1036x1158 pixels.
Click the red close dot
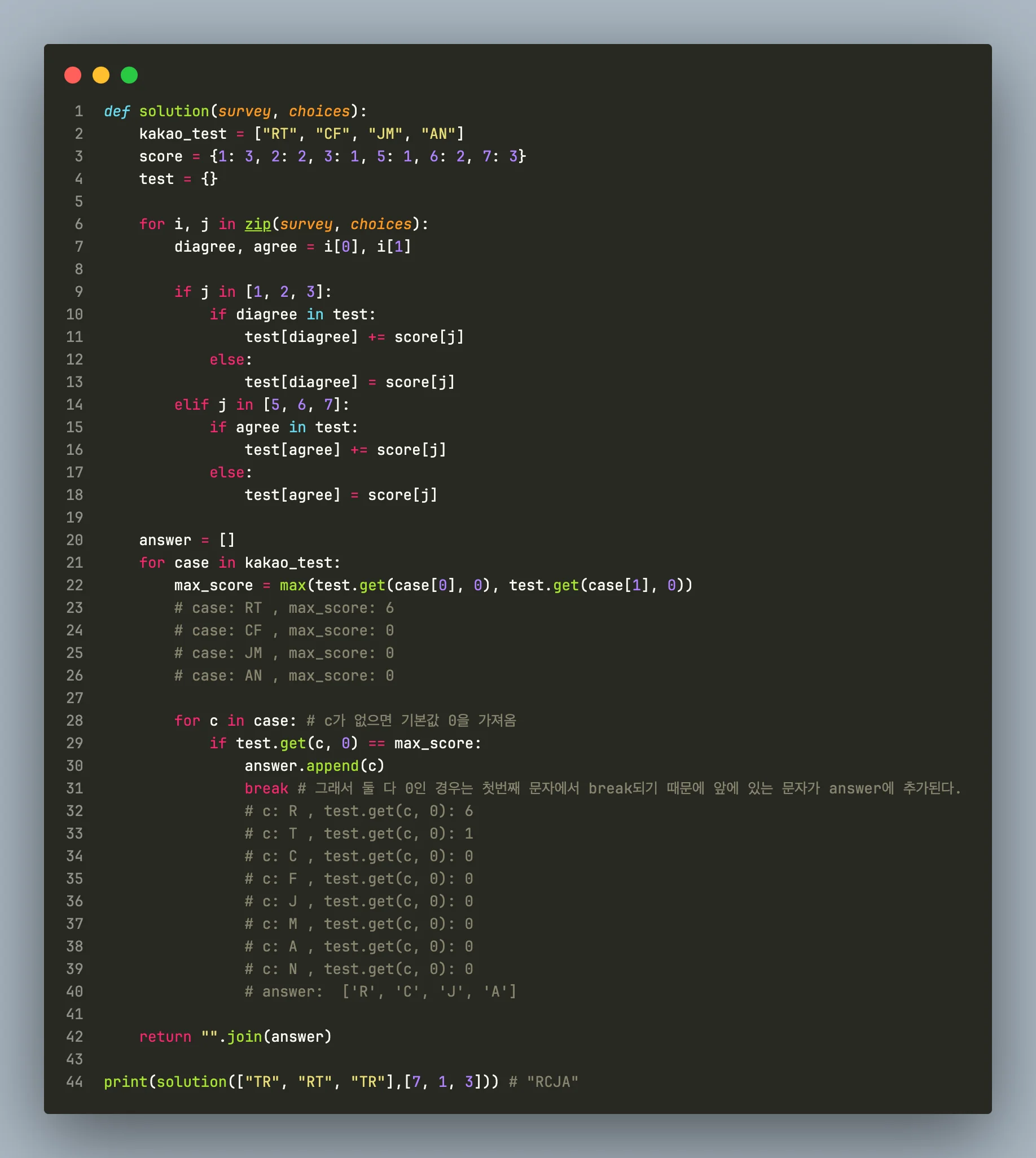tap(73, 75)
